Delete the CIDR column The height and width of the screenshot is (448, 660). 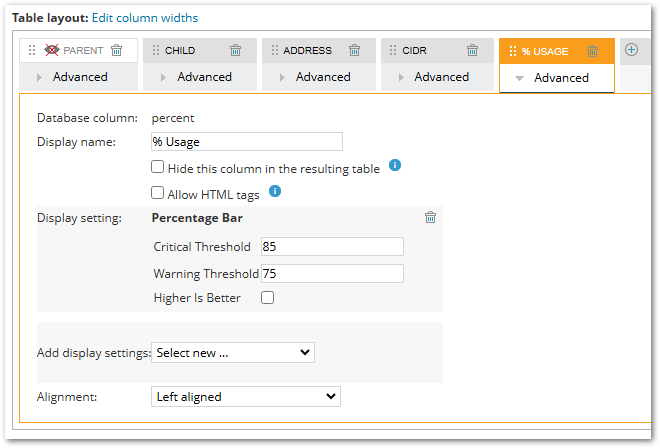(472, 51)
